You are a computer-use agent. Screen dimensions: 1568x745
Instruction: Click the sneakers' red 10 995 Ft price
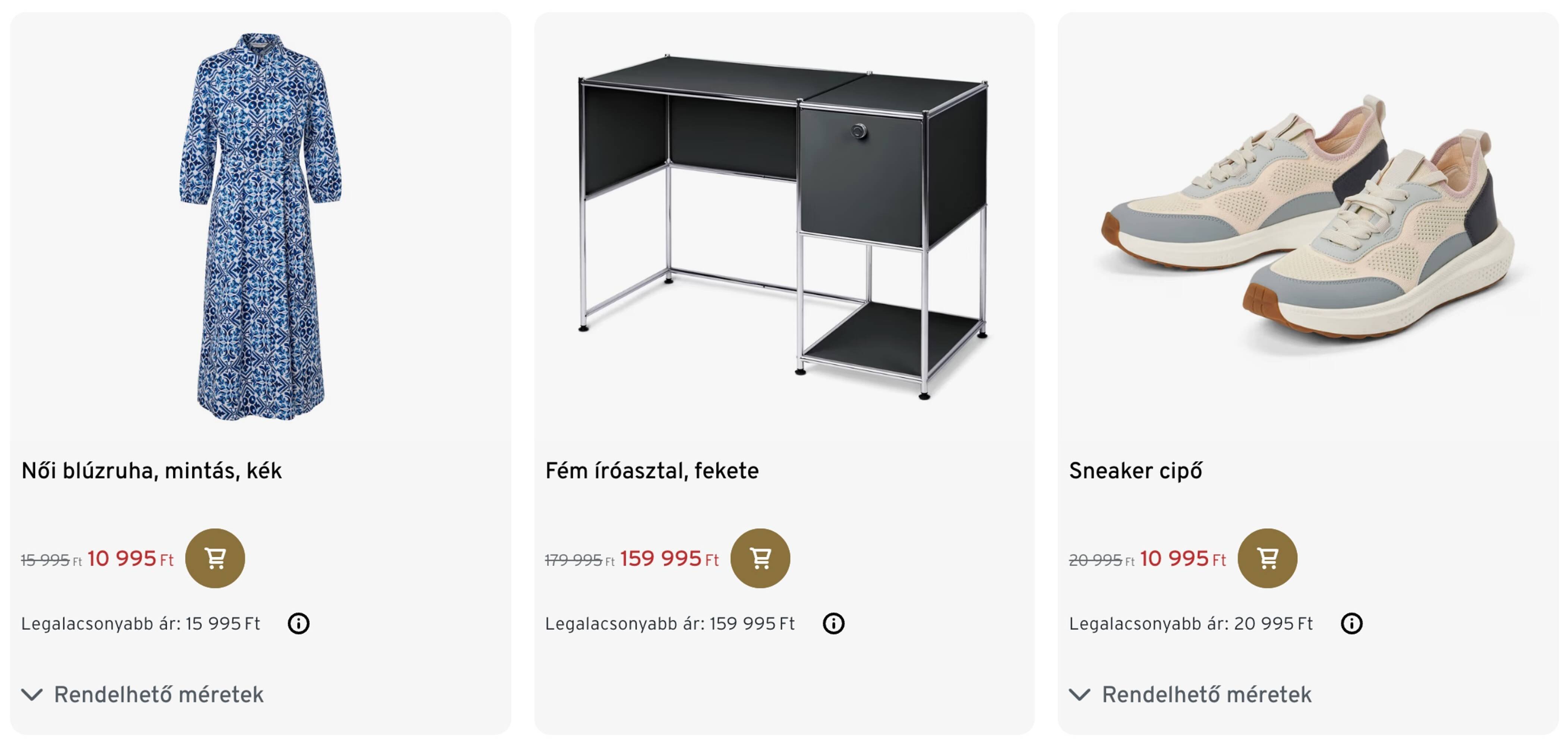(1182, 558)
